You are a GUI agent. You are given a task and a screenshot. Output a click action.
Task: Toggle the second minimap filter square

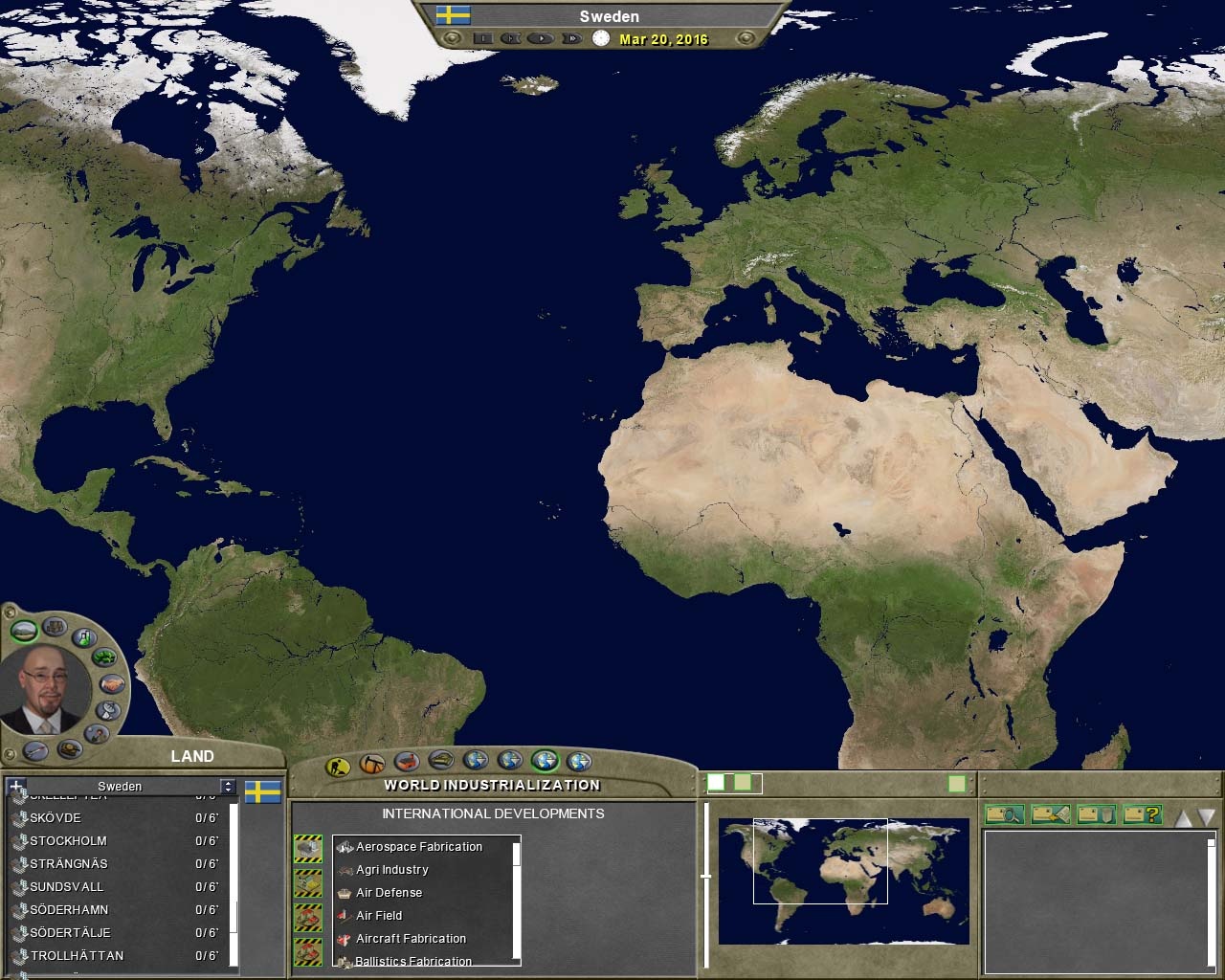click(743, 783)
